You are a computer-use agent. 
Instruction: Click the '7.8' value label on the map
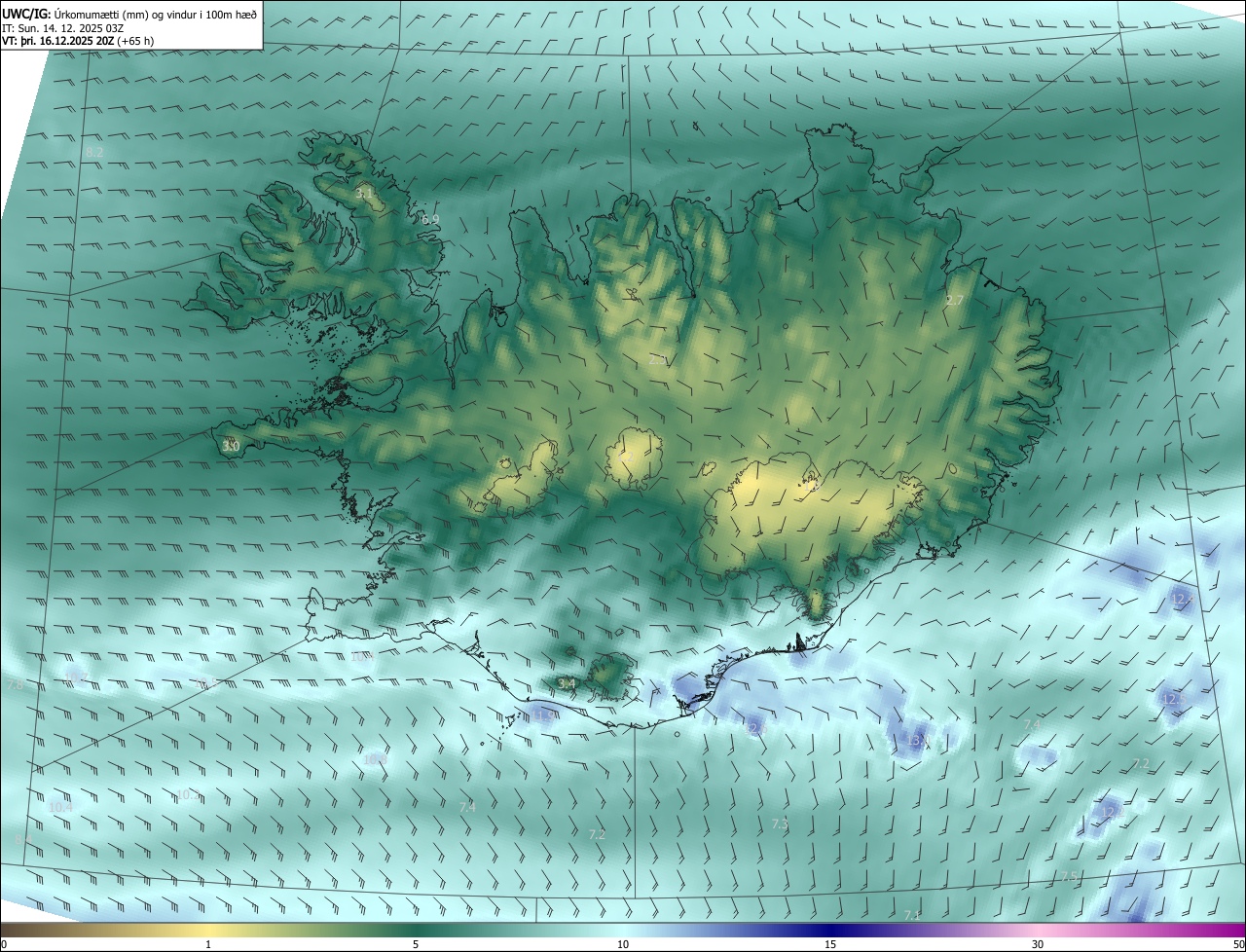pyautogui.click(x=16, y=685)
